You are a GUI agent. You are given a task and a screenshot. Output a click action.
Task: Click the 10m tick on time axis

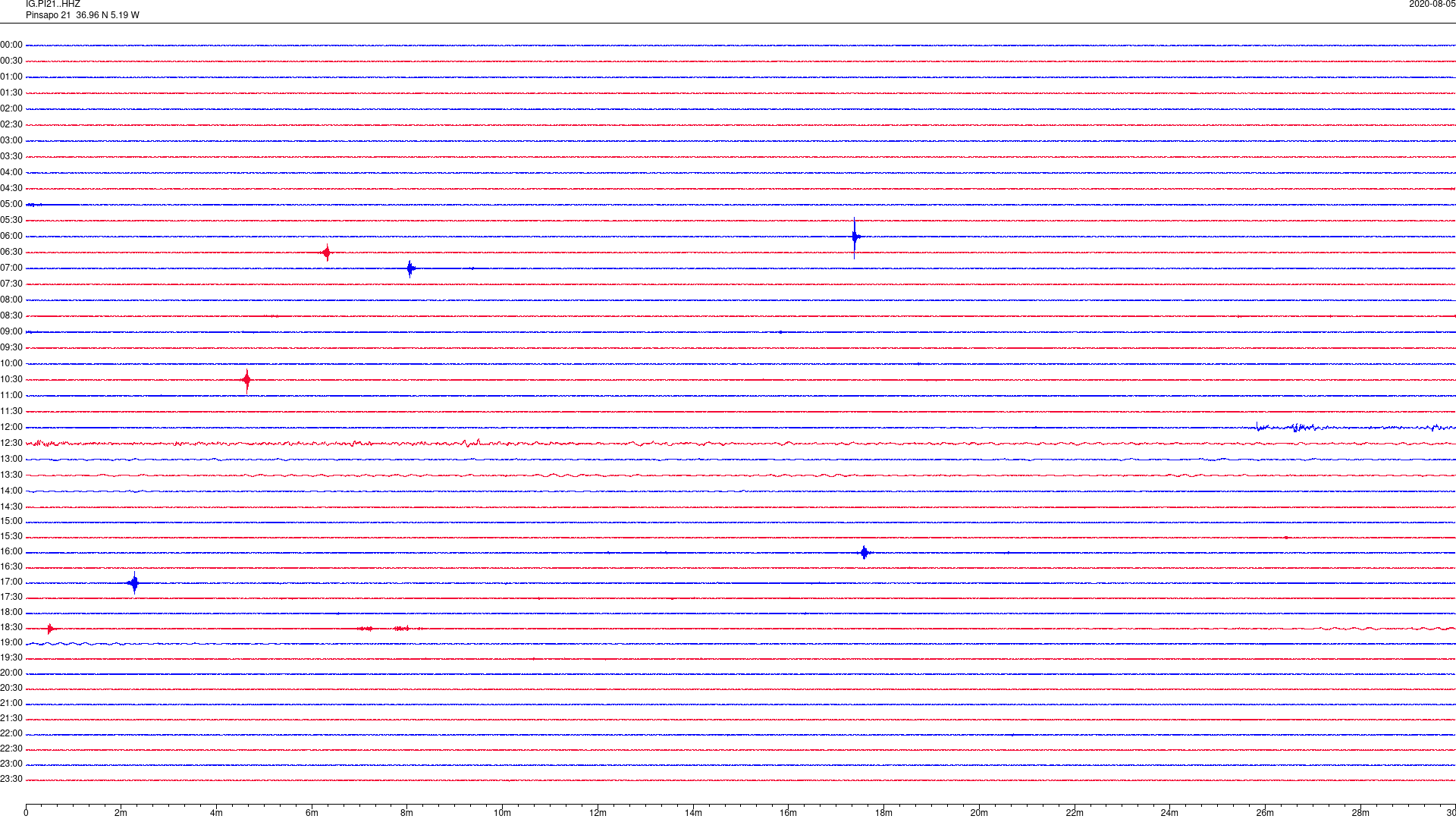tap(503, 812)
